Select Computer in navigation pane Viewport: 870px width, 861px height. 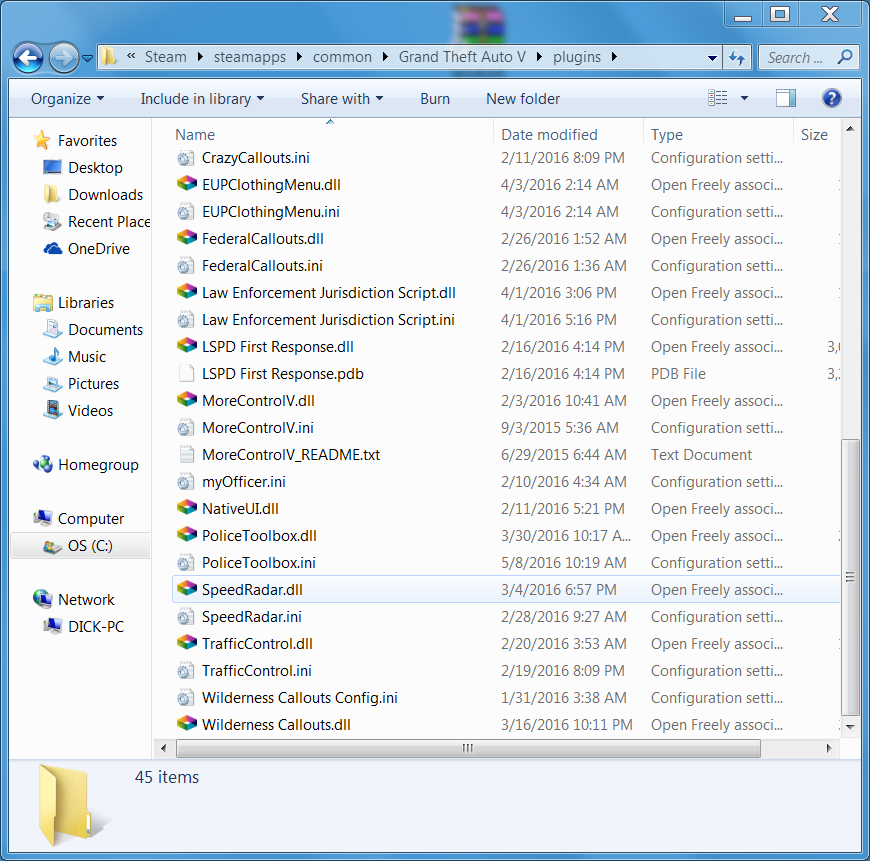coord(78,518)
